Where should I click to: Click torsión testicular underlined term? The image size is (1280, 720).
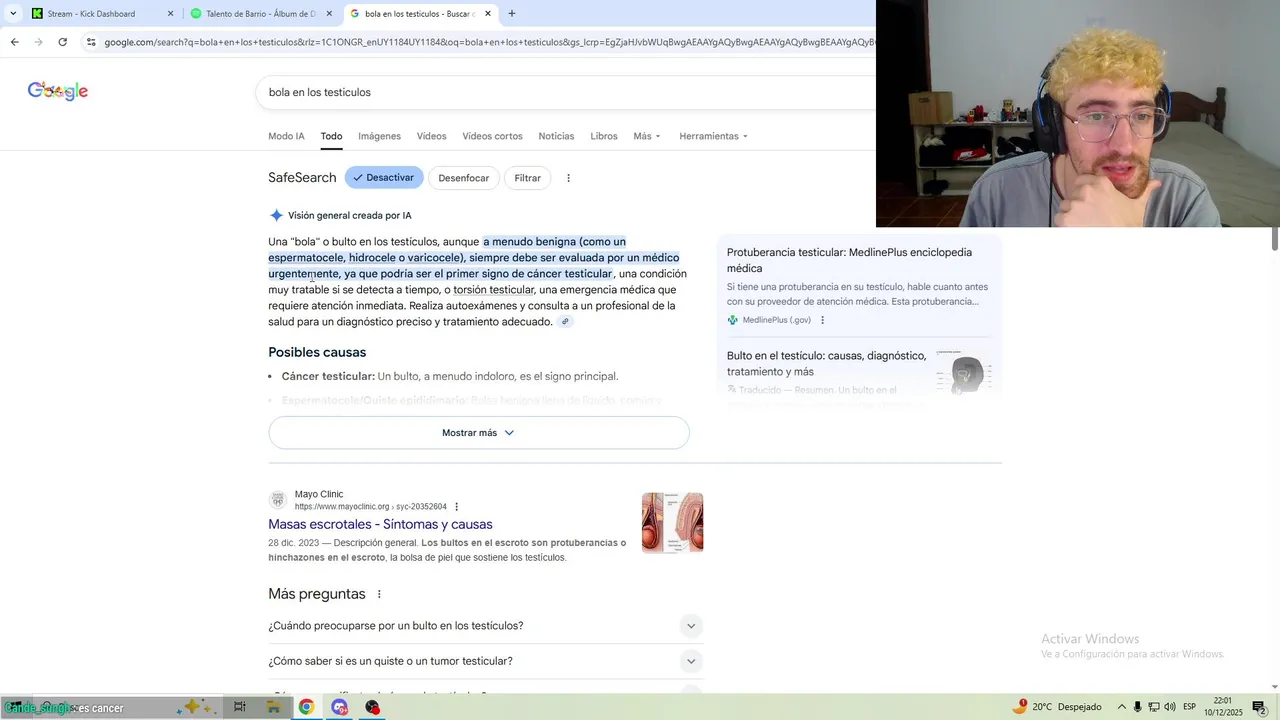pyautogui.click(x=493, y=290)
